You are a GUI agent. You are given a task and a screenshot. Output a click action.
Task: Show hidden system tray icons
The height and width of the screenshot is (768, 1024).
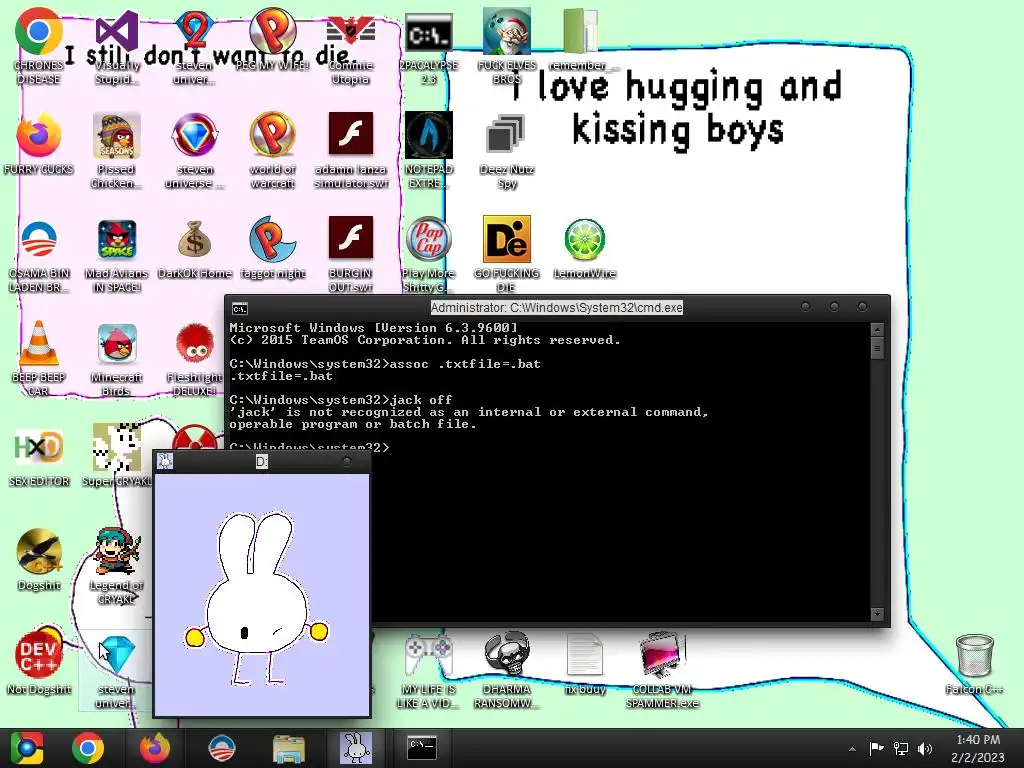tap(852, 749)
